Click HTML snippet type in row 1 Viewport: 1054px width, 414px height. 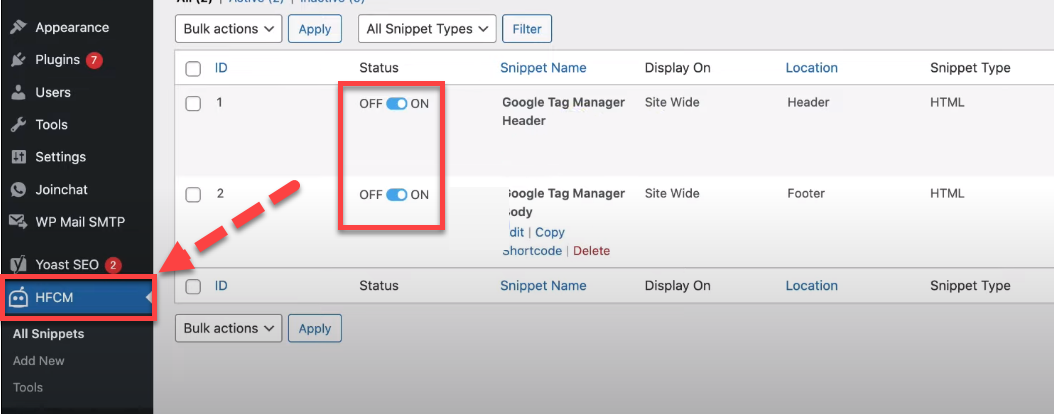click(x=947, y=103)
